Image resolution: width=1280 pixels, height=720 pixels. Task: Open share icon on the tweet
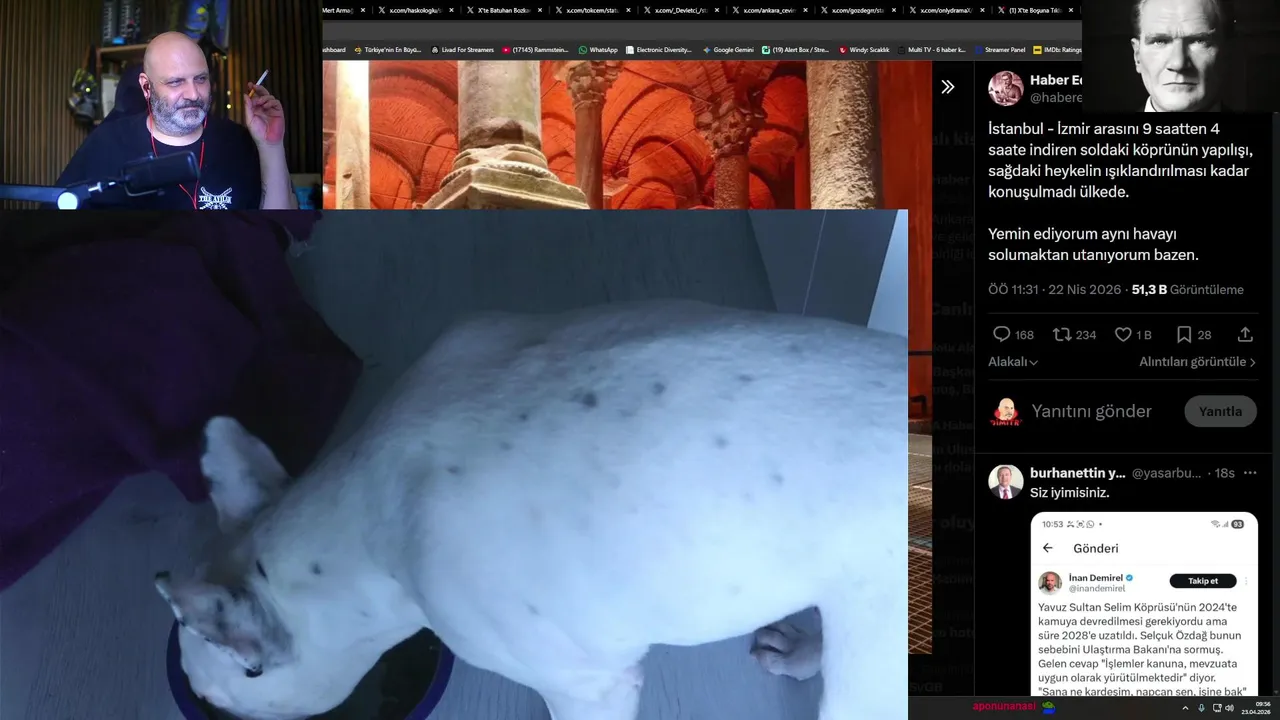[x=1245, y=334]
